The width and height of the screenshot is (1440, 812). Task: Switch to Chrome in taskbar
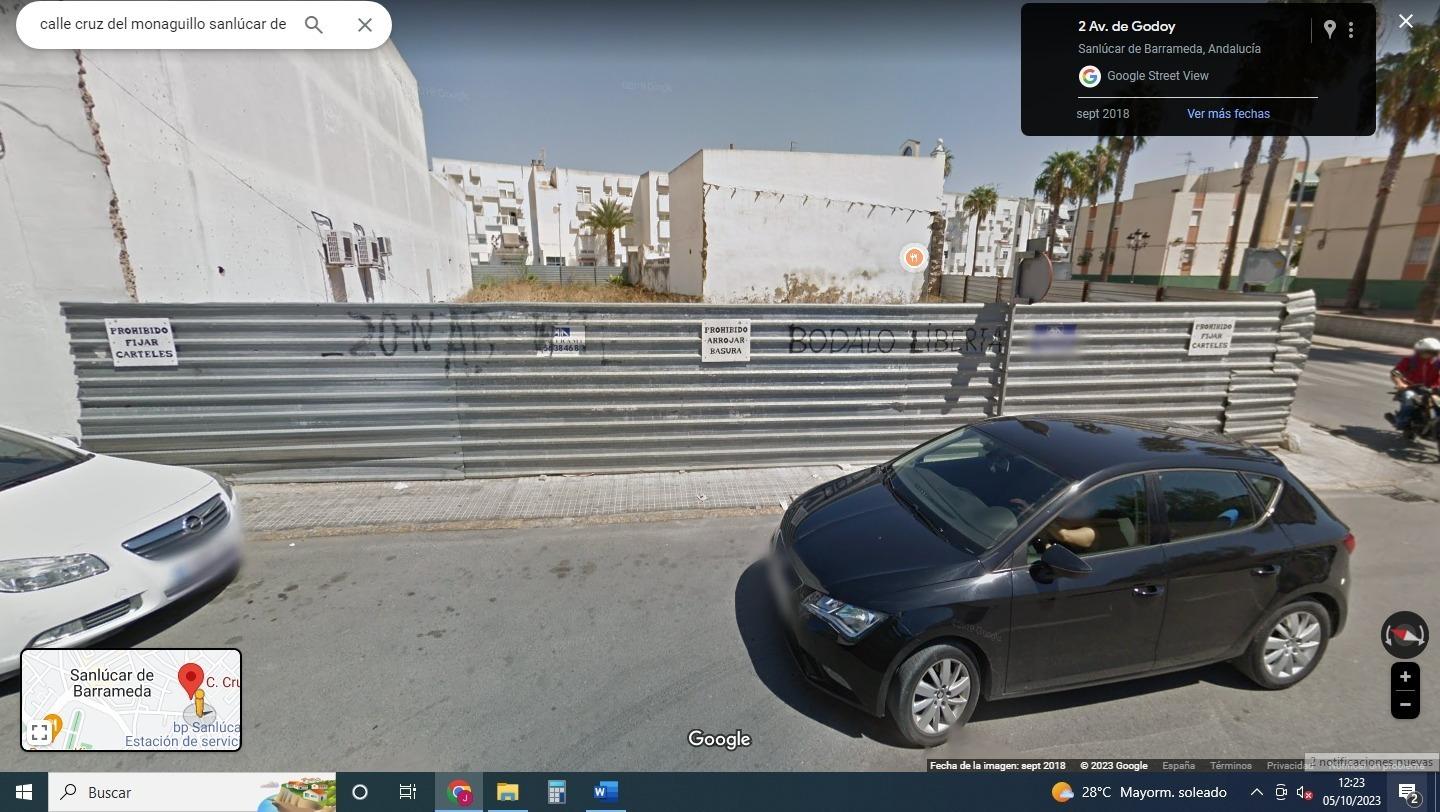tap(459, 792)
